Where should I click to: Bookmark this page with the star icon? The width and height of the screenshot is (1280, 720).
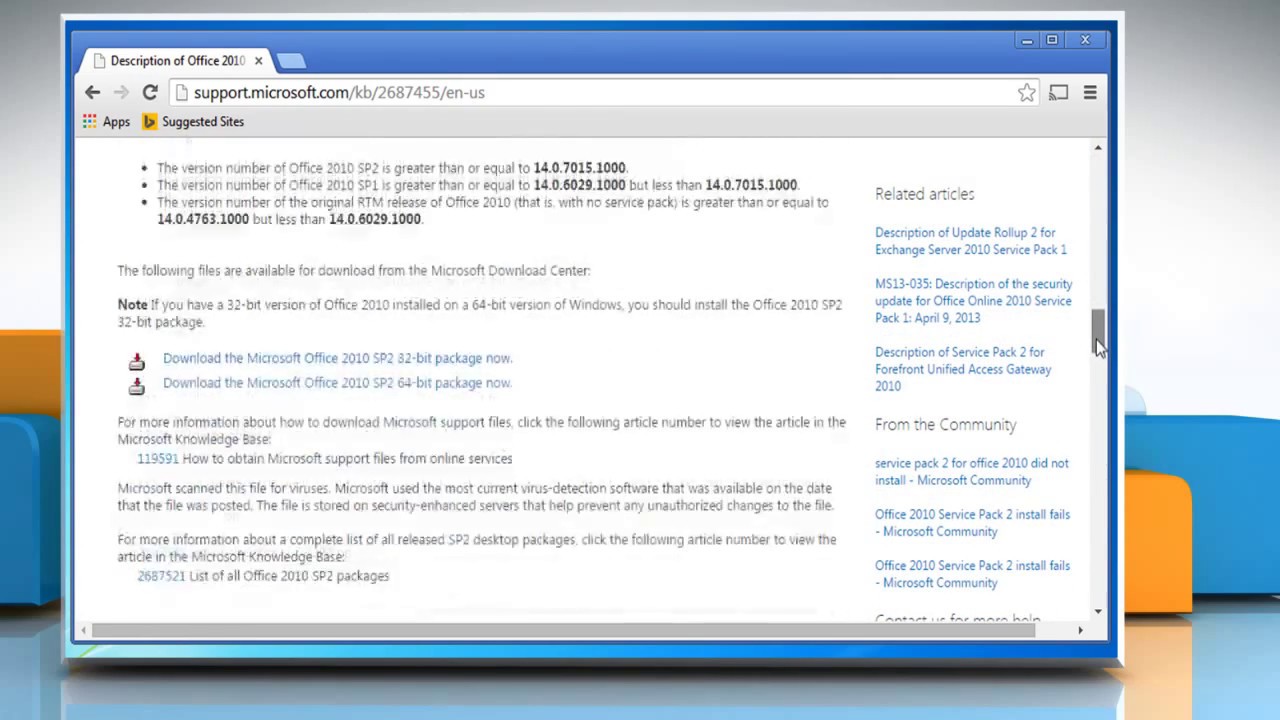click(1027, 93)
